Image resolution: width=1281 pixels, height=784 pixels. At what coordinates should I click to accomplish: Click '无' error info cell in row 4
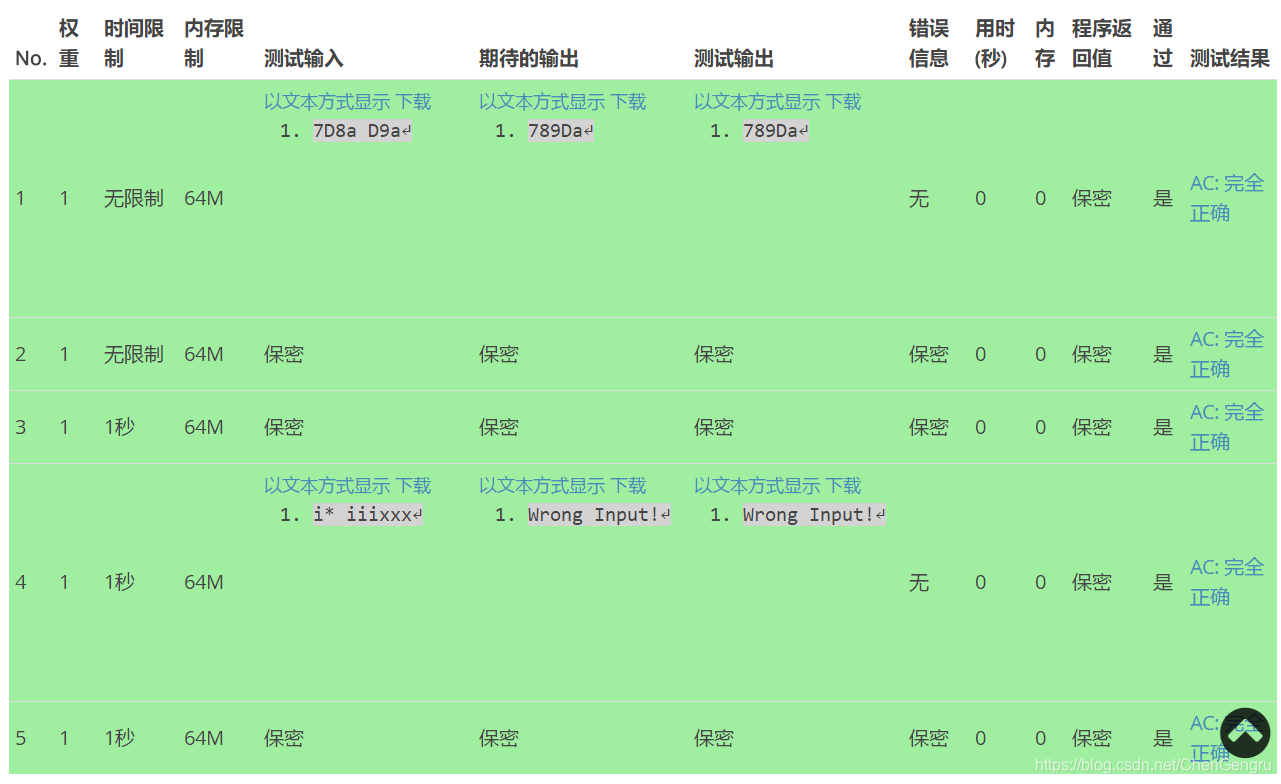coord(919,583)
